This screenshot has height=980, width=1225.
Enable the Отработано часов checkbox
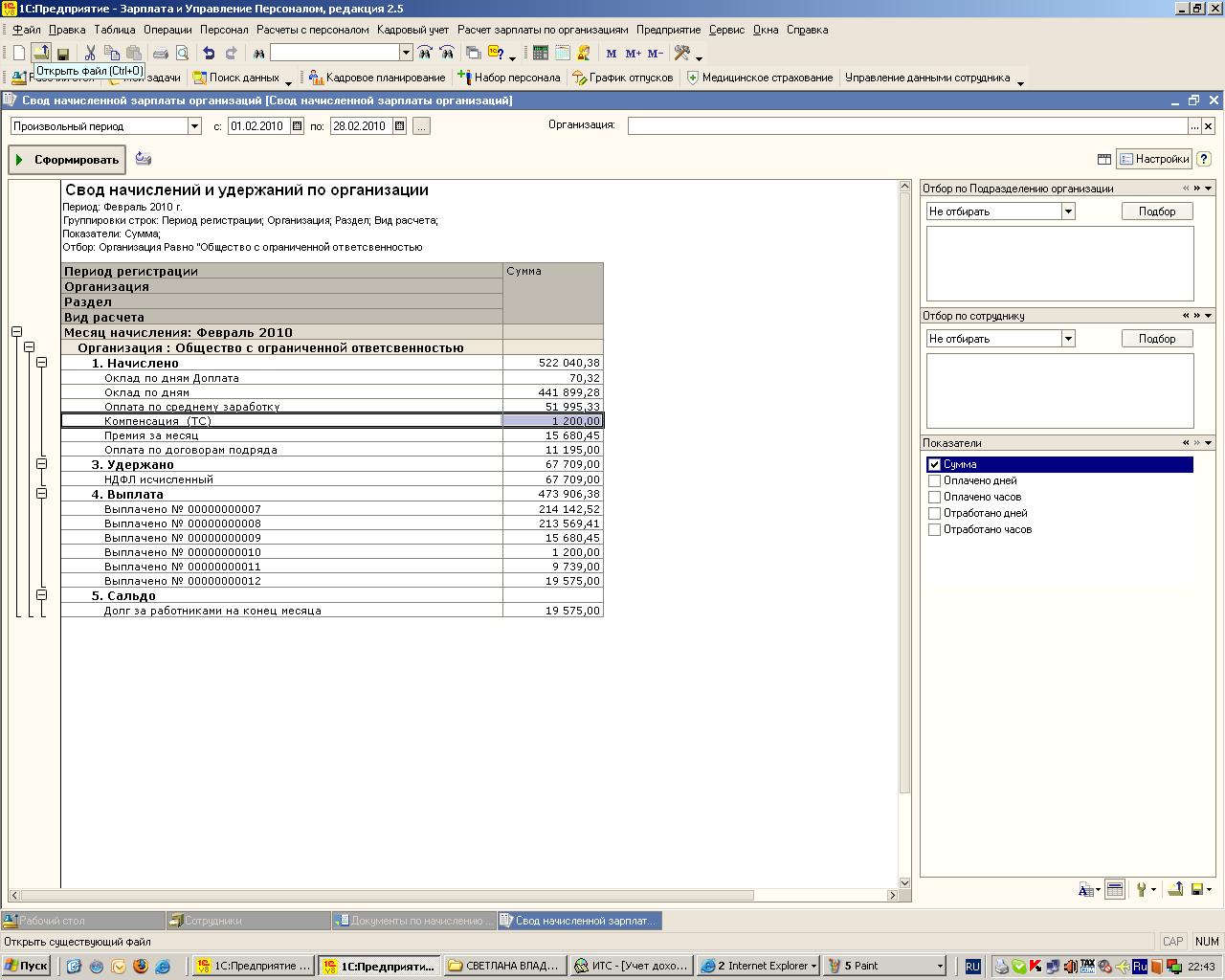[935, 530]
